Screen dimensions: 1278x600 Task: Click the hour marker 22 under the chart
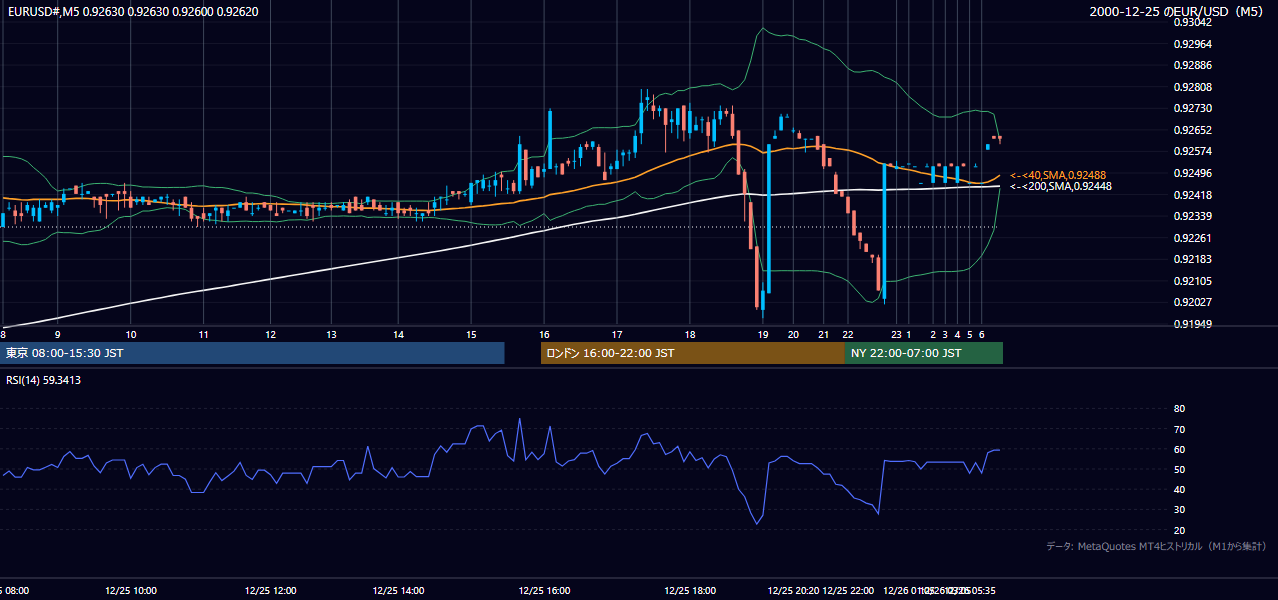(847, 334)
